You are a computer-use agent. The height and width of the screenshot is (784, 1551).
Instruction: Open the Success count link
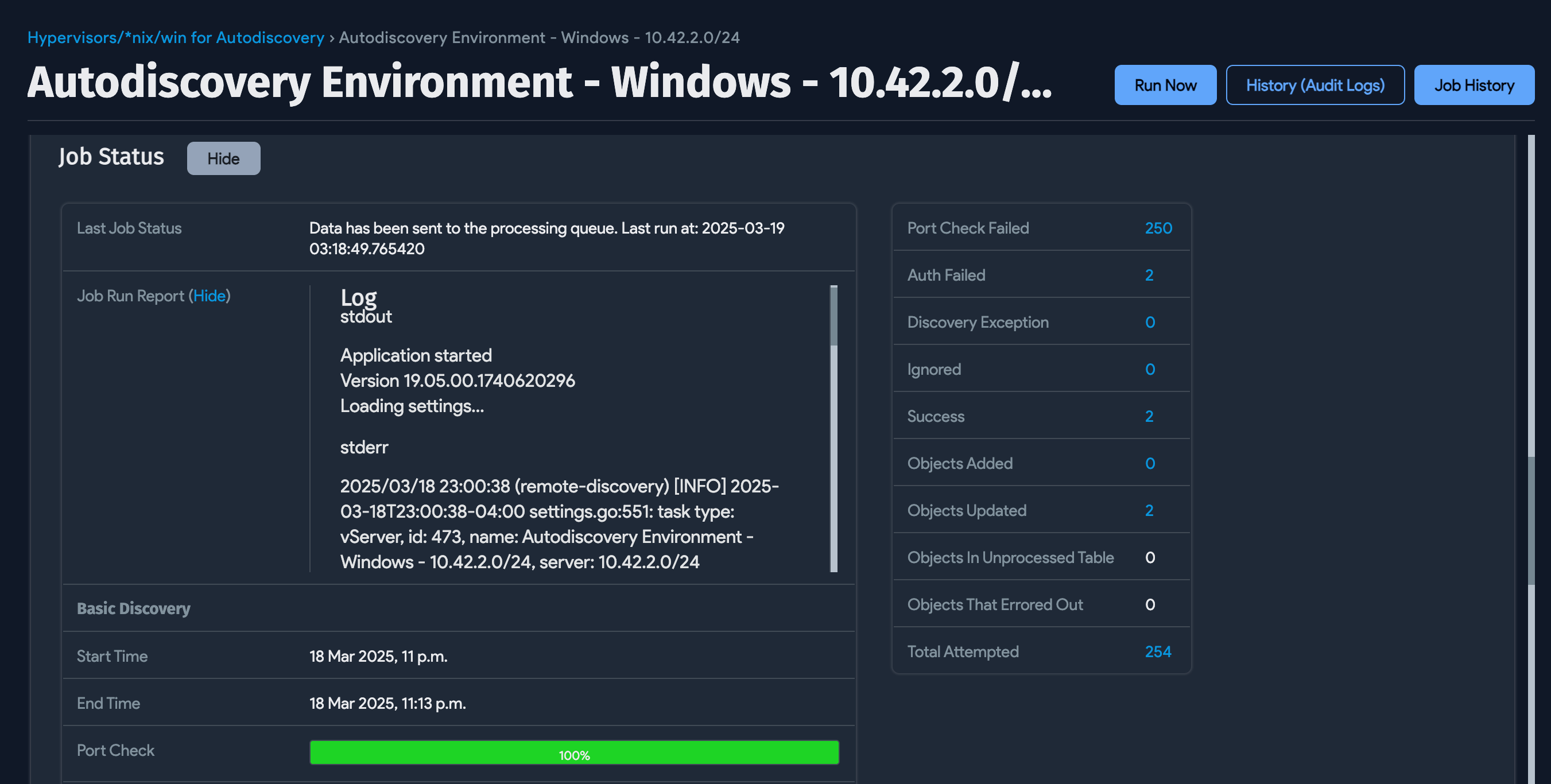click(1149, 416)
